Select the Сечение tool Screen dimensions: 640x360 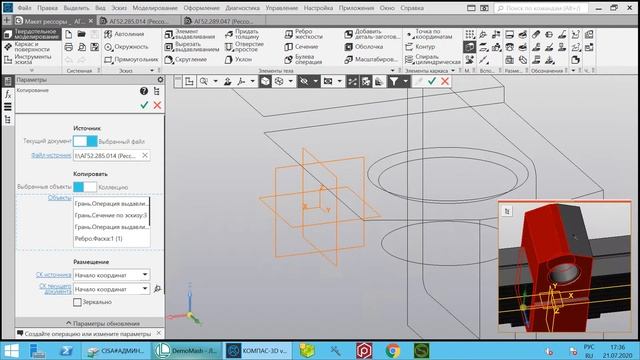[x=301, y=47]
